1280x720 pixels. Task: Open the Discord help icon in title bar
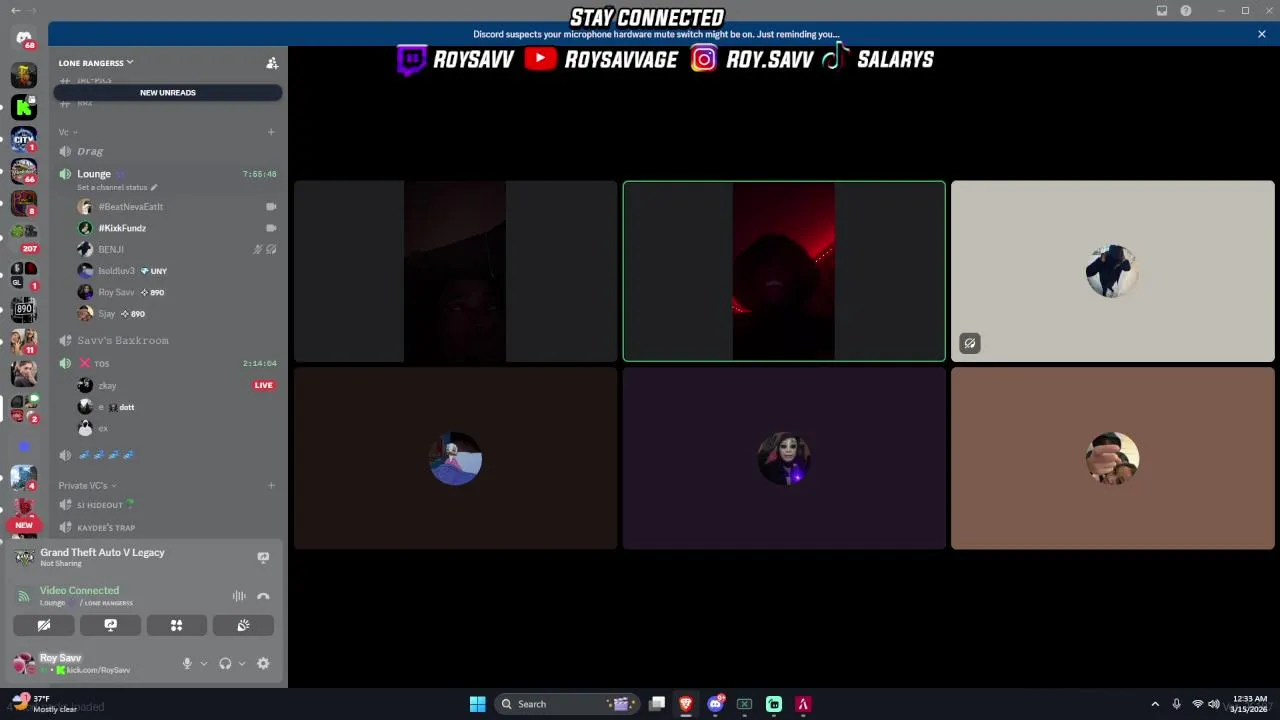pos(1186,11)
